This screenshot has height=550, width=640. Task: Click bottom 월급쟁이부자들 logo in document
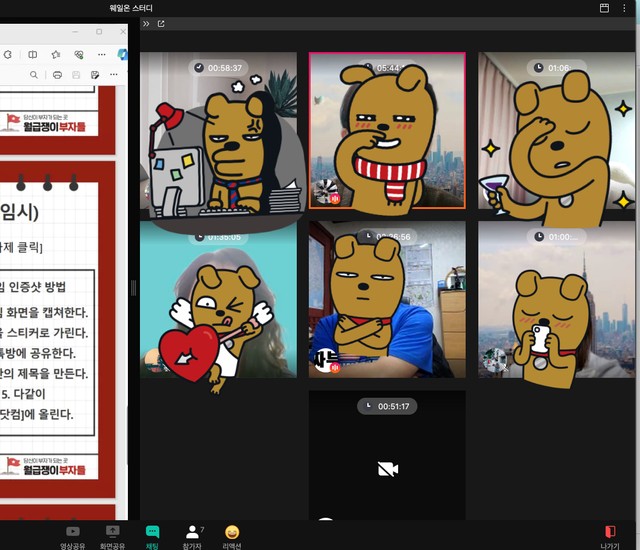pos(46,466)
